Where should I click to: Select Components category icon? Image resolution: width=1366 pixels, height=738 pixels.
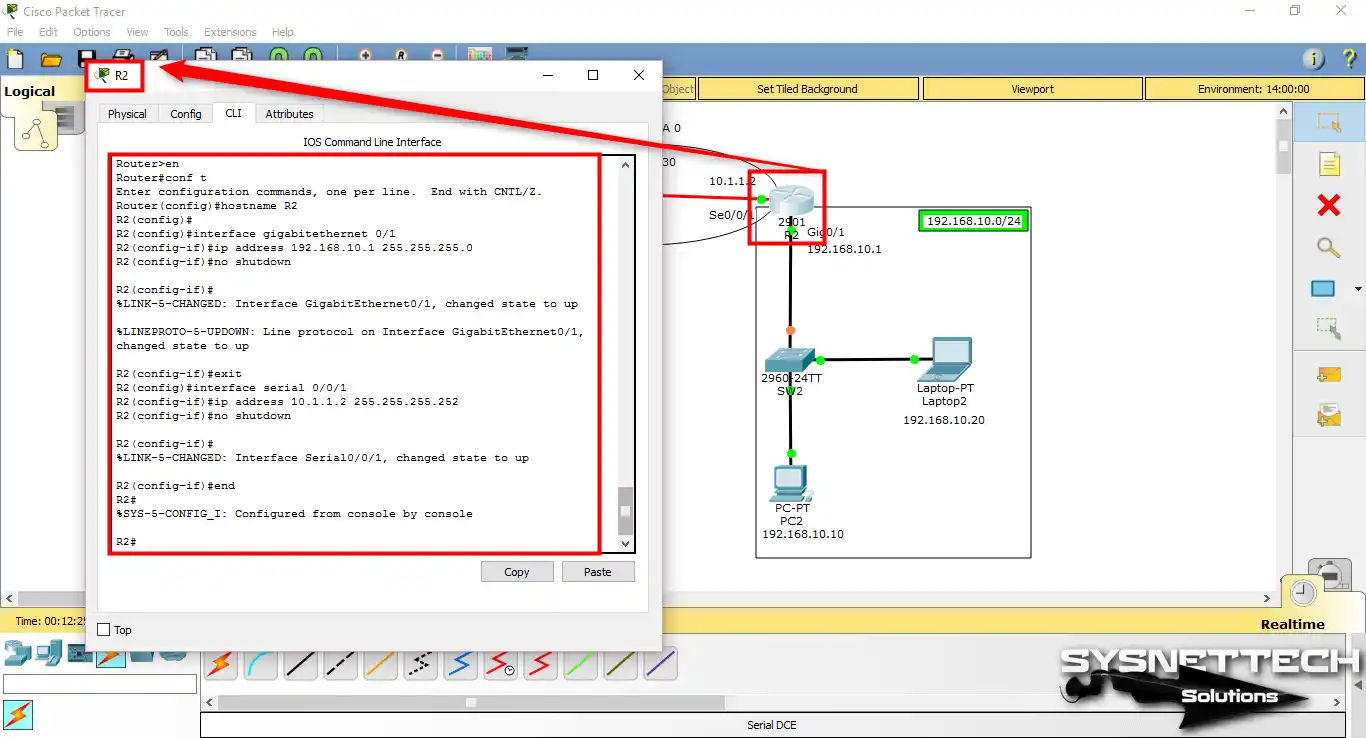pos(79,655)
